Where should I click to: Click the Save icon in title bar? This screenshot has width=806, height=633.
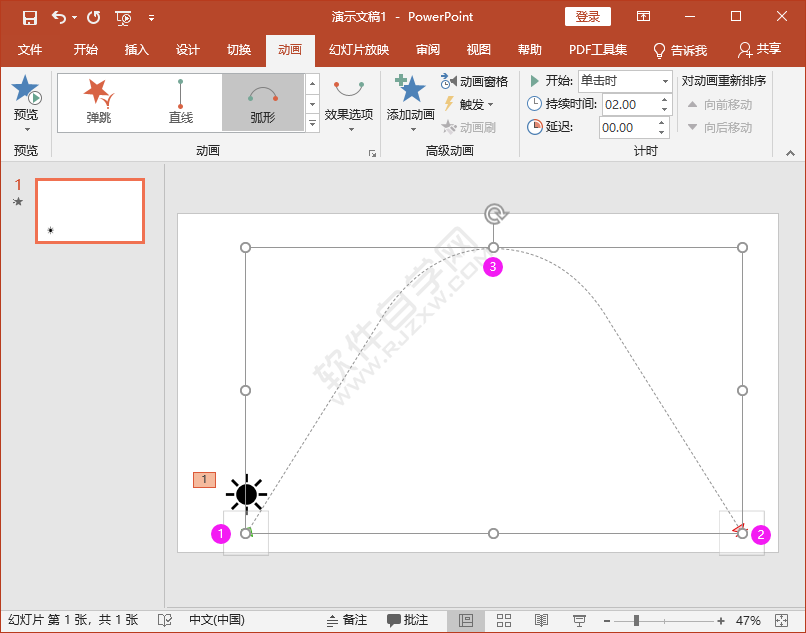coord(30,17)
